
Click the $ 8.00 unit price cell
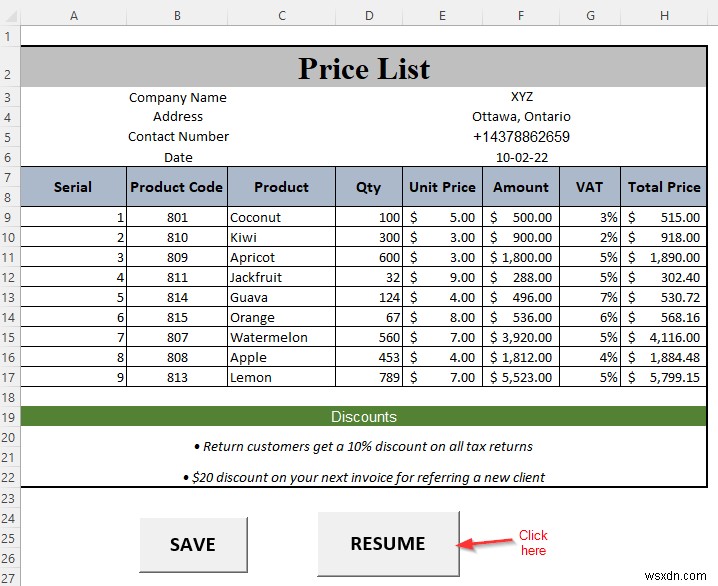point(442,317)
